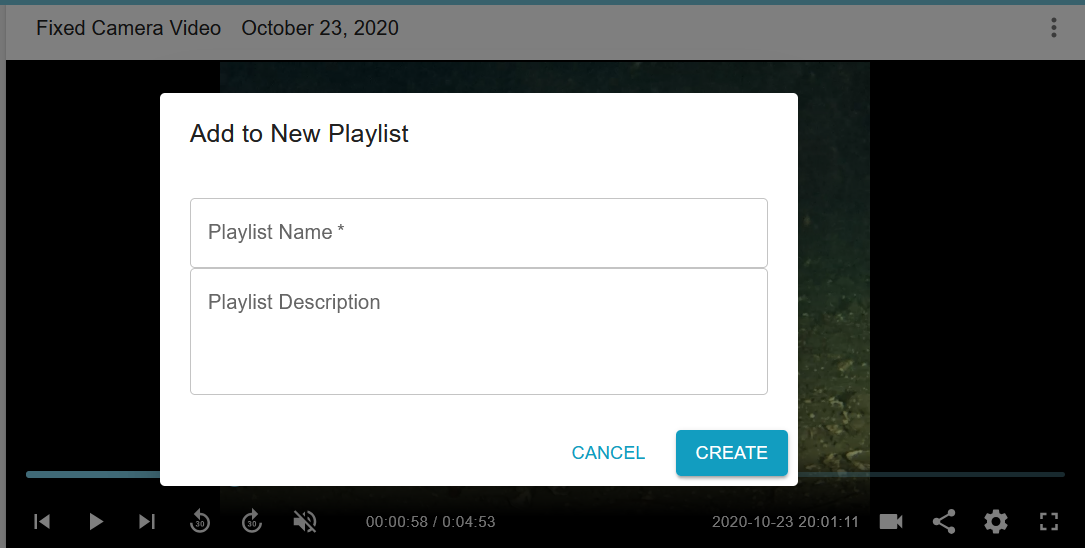
Task: Click the elapsed time 00:00:58 display
Action: point(396,522)
